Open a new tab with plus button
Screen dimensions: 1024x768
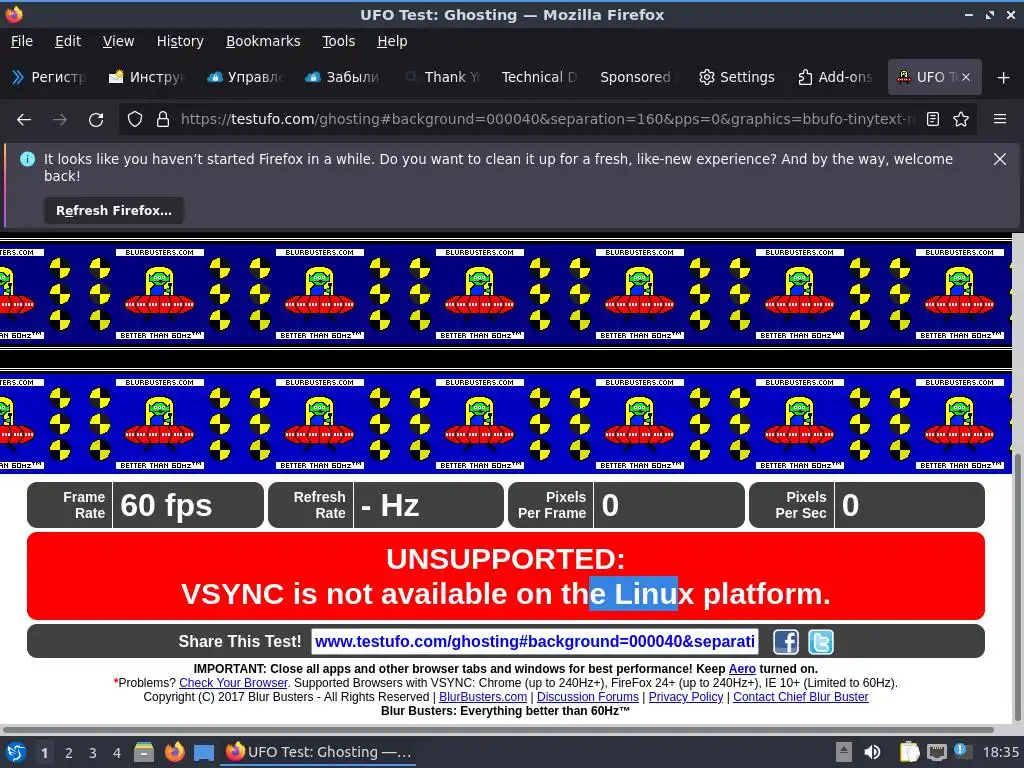pos(1004,78)
